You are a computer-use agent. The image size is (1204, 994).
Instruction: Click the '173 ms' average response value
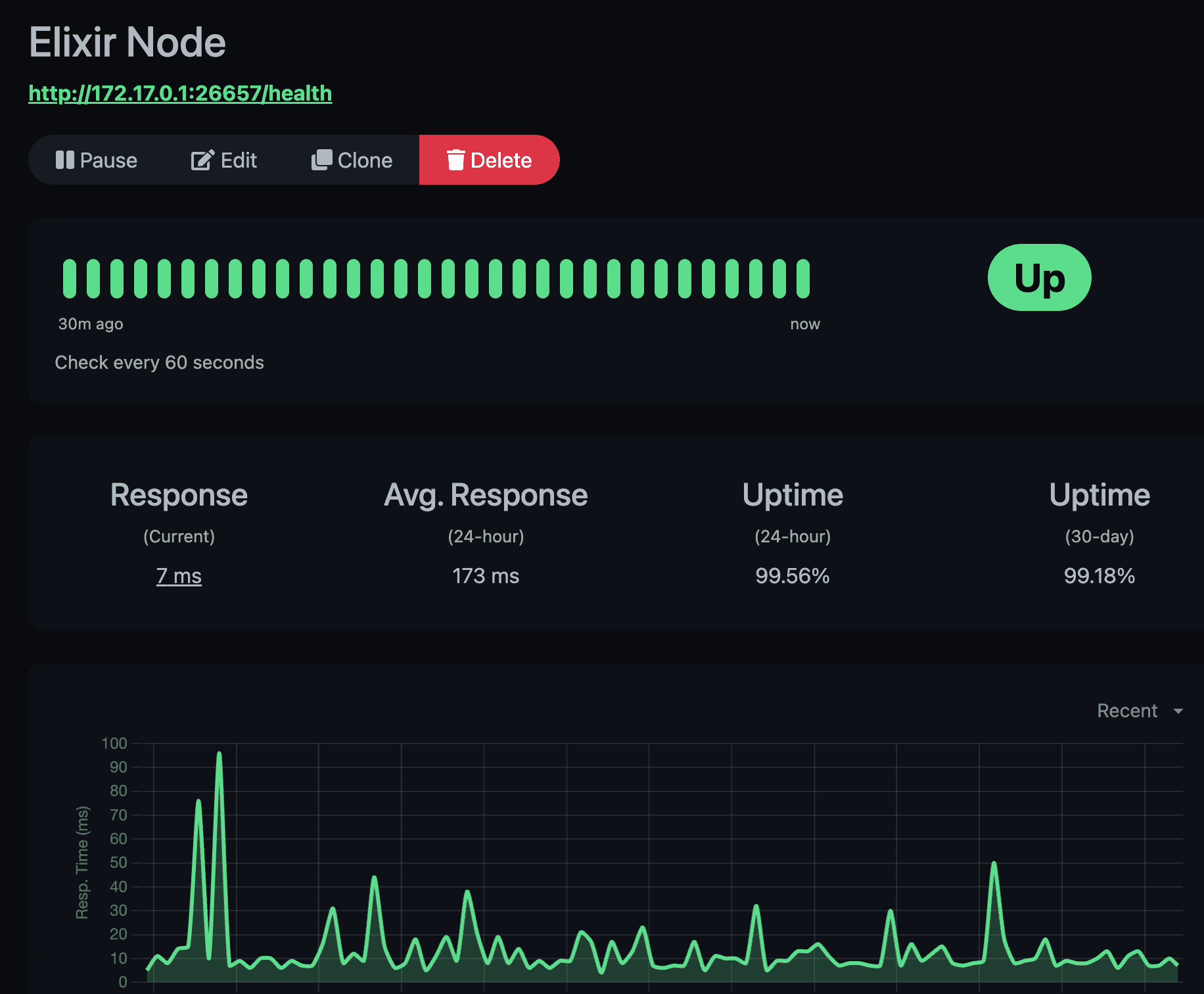(x=486, y=576)
